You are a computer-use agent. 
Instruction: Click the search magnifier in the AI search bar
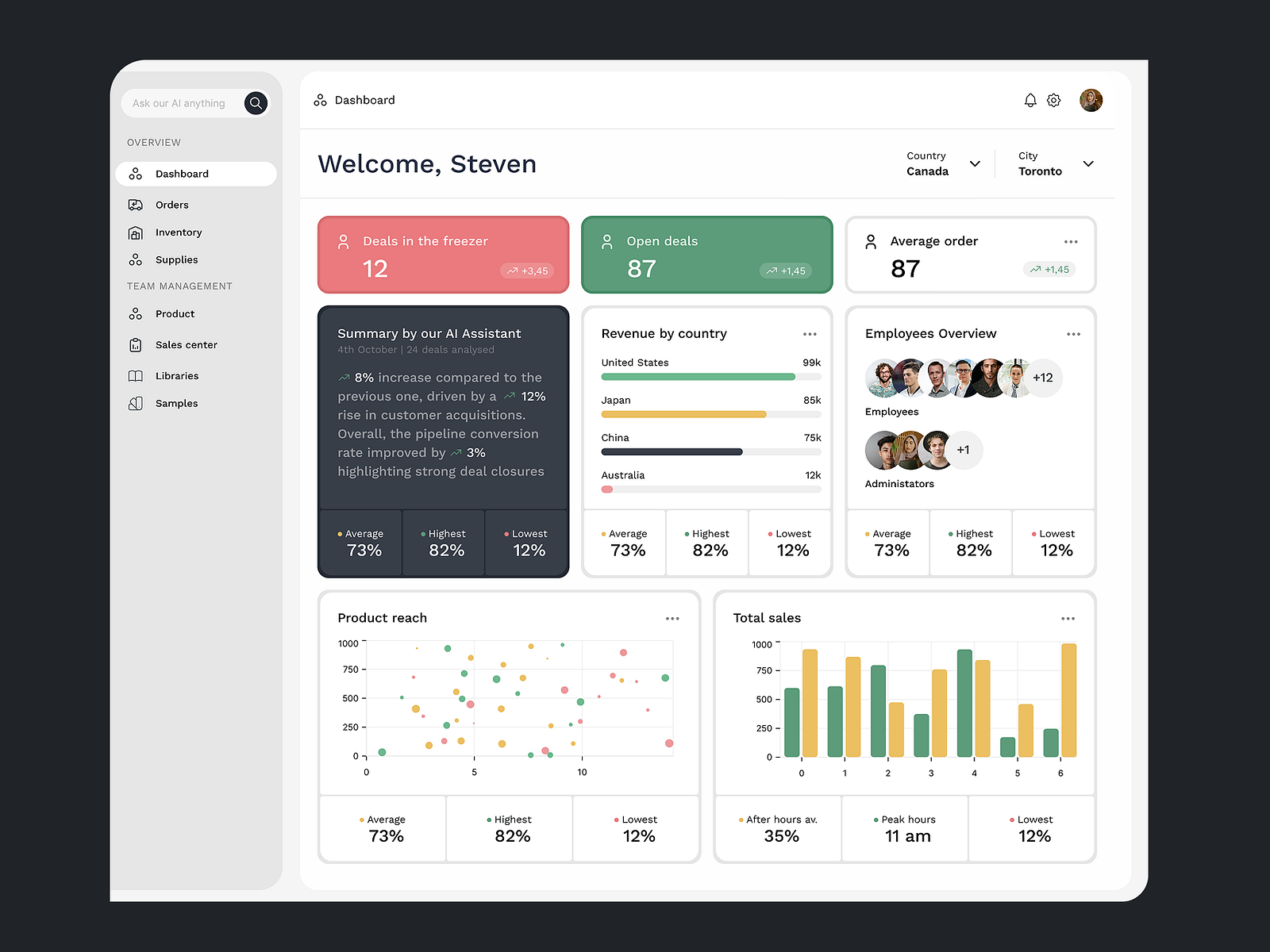click(x=256, y=103)
